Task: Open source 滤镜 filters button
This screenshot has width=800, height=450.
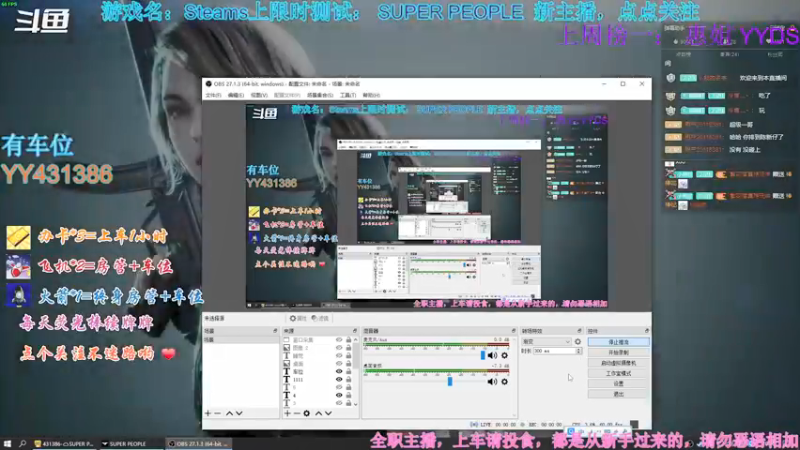Action: click(320, 318)
